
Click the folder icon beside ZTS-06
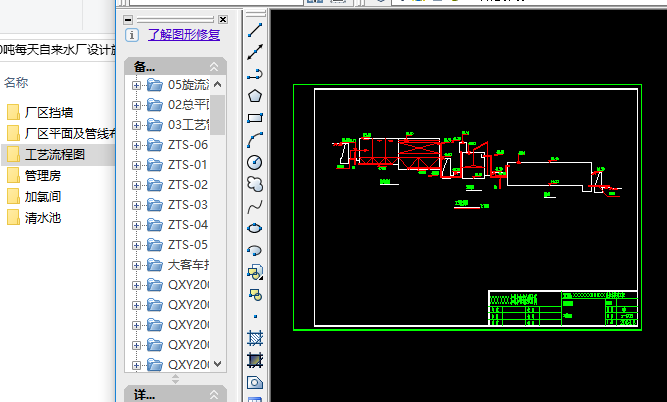pos(155,145)
